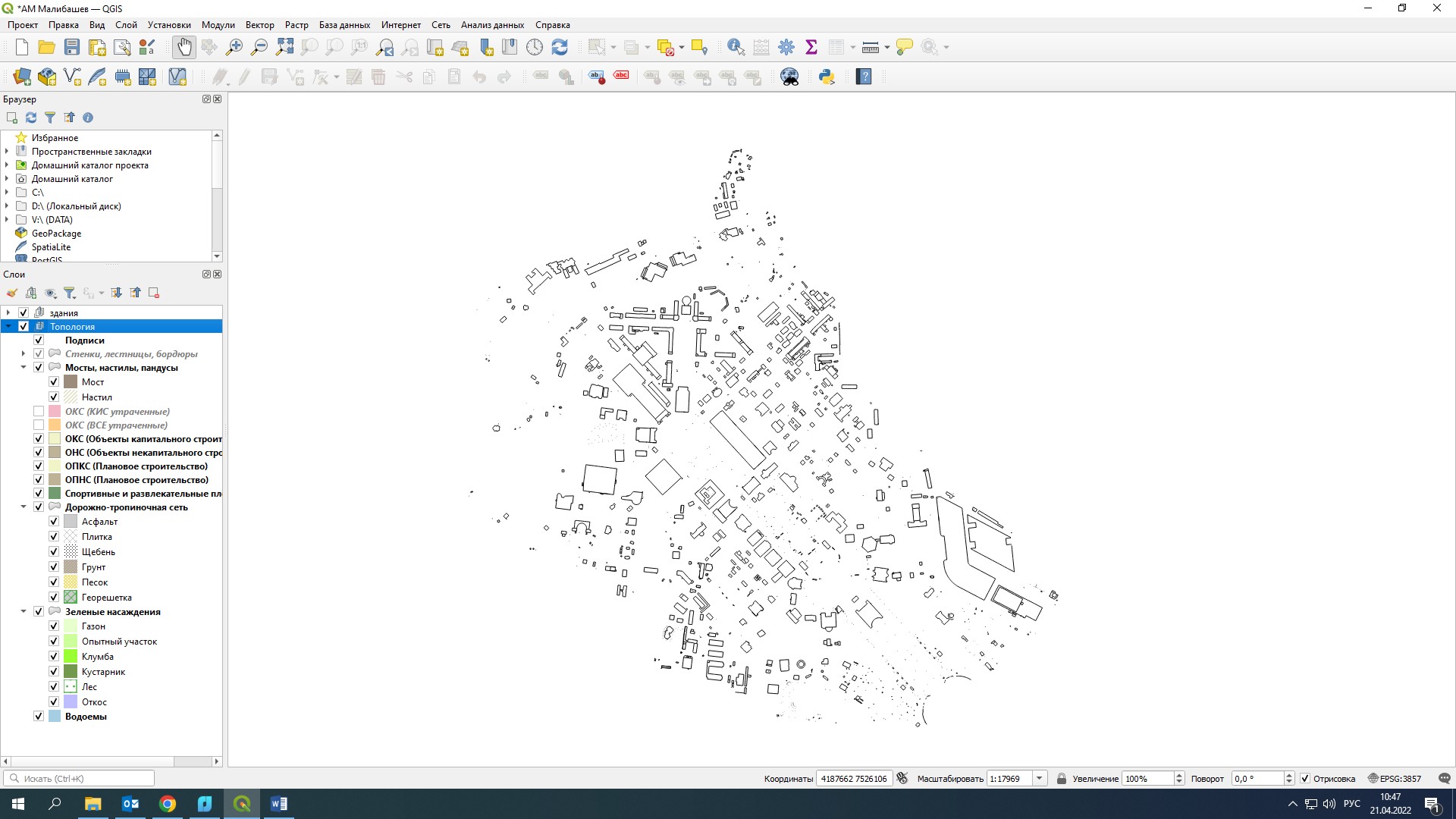Click the Save Project floppy icon

pyautogui.click(x=72, y=47)
